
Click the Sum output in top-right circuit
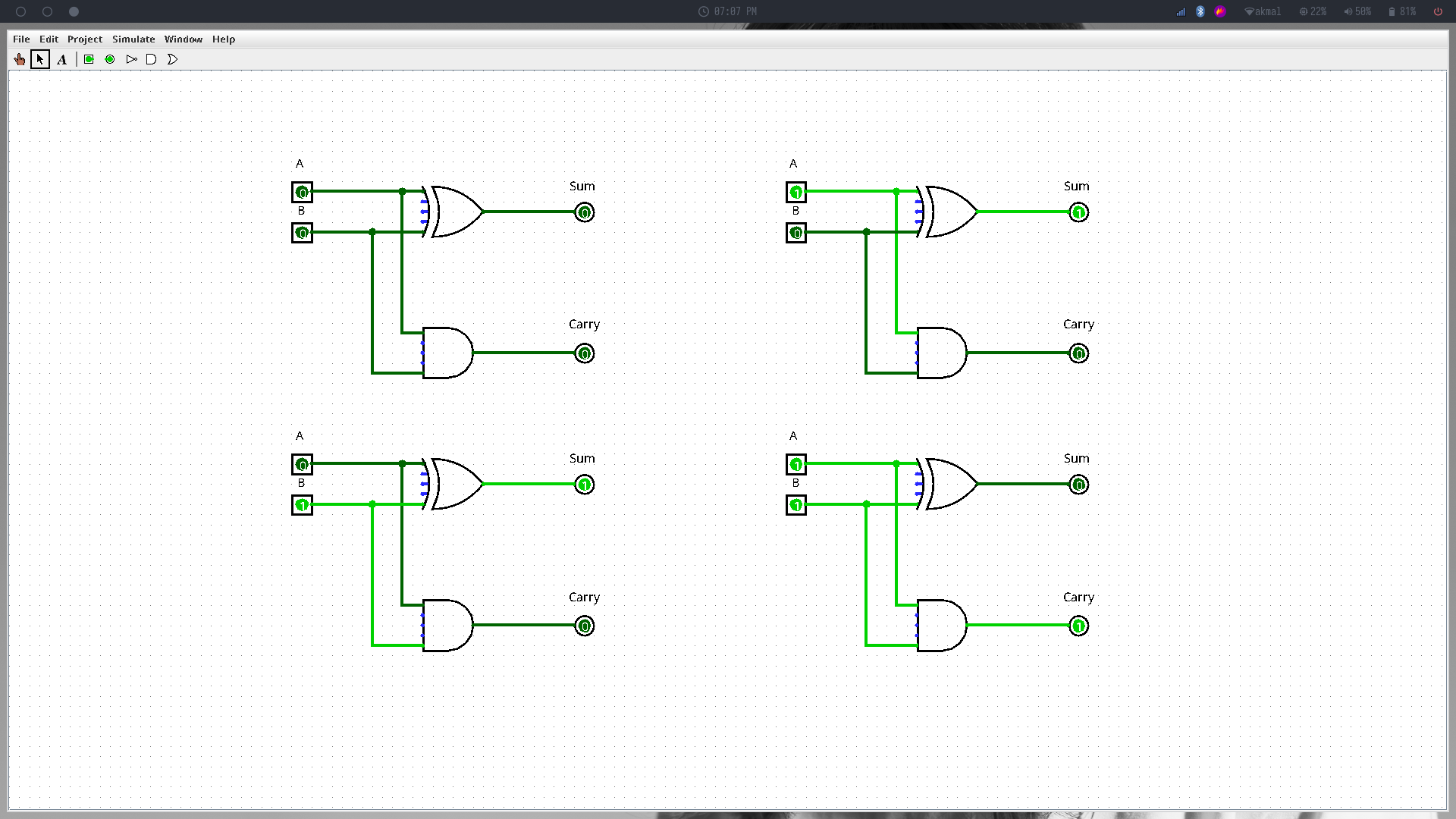pos(1078,213)
